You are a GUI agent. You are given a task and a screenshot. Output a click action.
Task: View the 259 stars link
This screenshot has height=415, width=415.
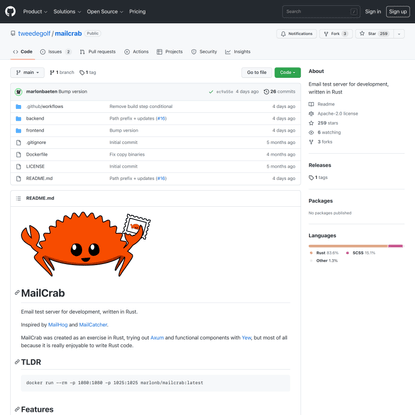pyautogui.click(x=323, y=123)
